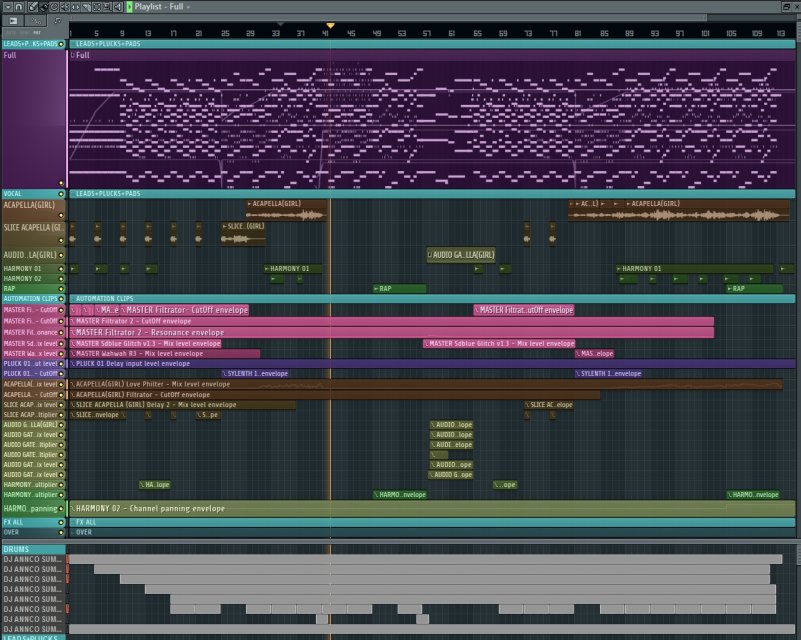Image resolution: width=801 pixels, height=640 pixels.
Task: Select the MAS..elope automation clip
Action: [x=595, y=353]
